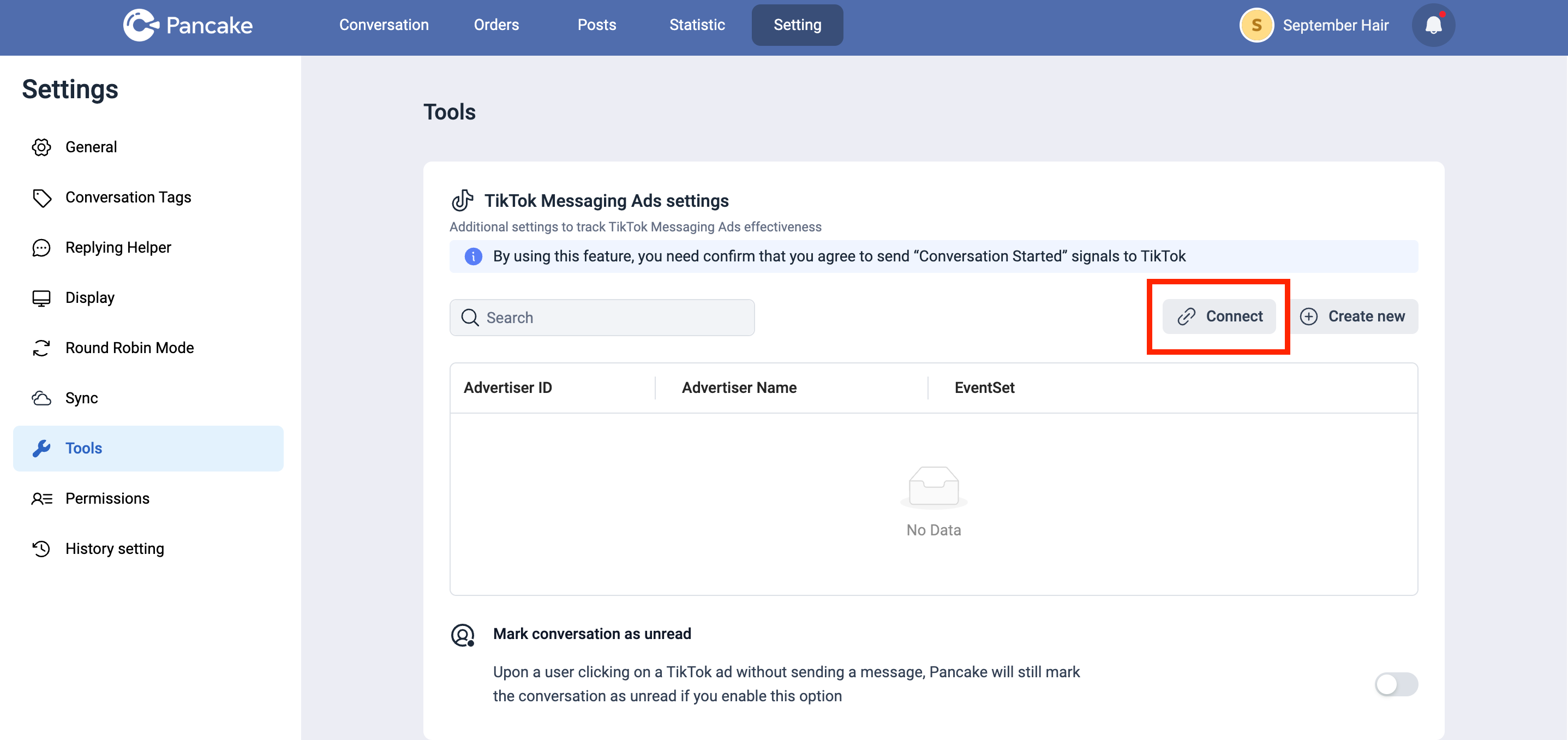Click the Pancake logo icon

pos(140,25)
